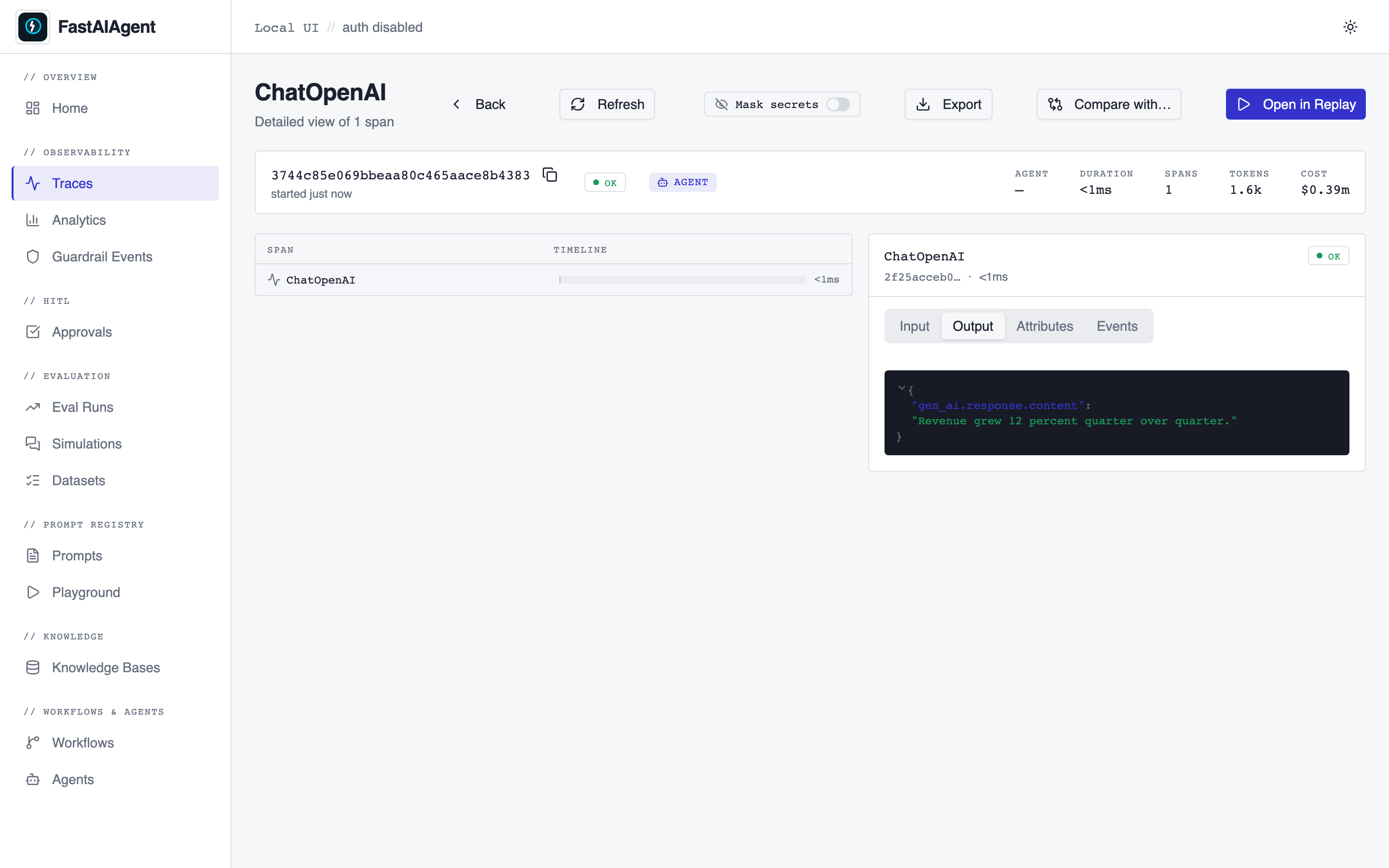Click the Refresh button label
This screenshot has height=868, width=1389.
620,104
